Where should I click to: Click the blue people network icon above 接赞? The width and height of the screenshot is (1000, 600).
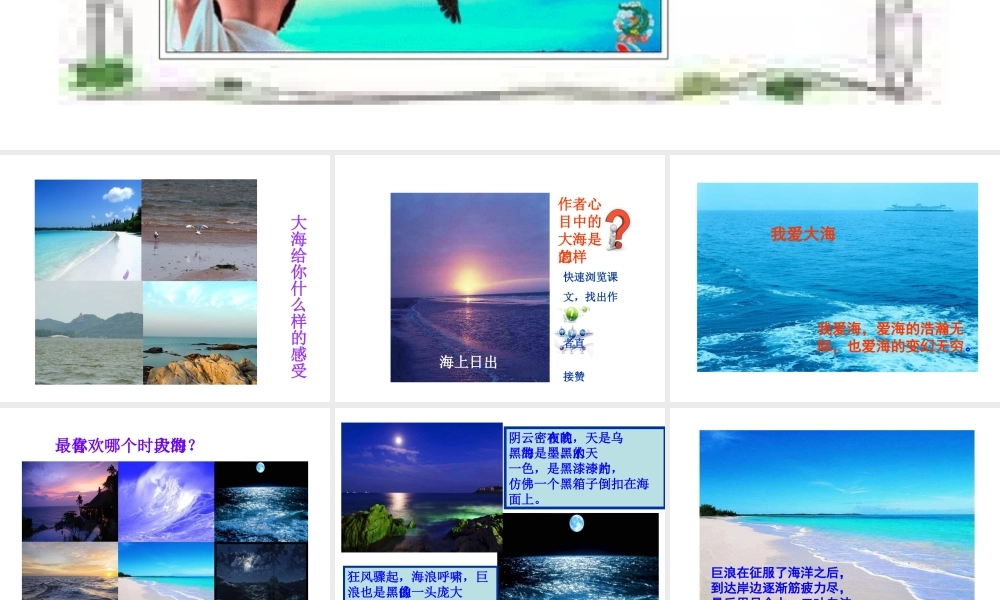574,340
